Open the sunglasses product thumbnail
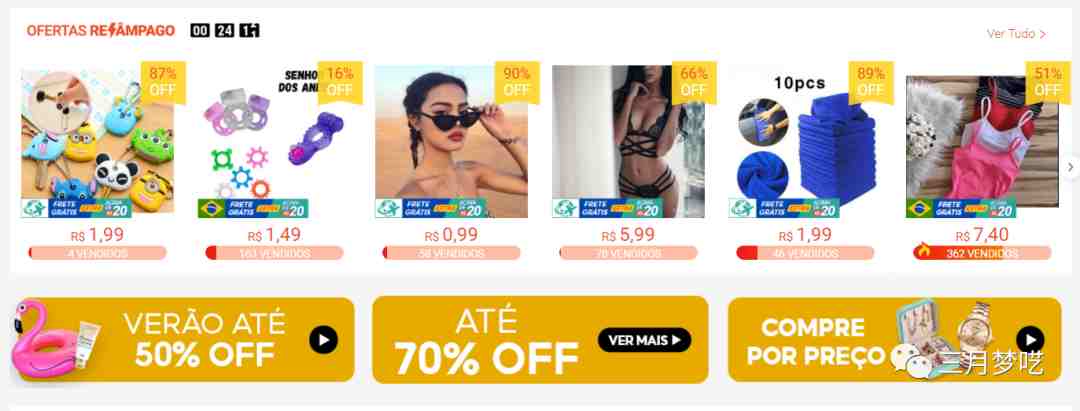This screenshot has height=411, width=1080. (451, 141)
